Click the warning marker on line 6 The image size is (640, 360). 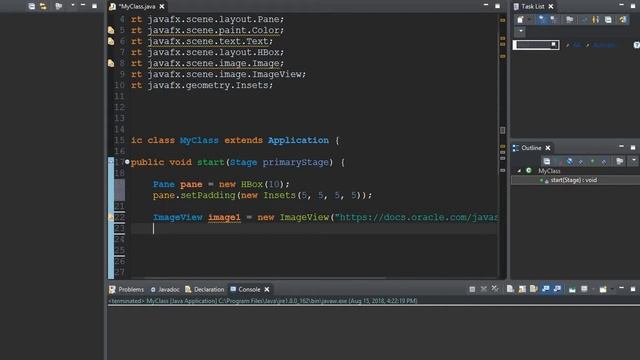click(x=111, y=41)
